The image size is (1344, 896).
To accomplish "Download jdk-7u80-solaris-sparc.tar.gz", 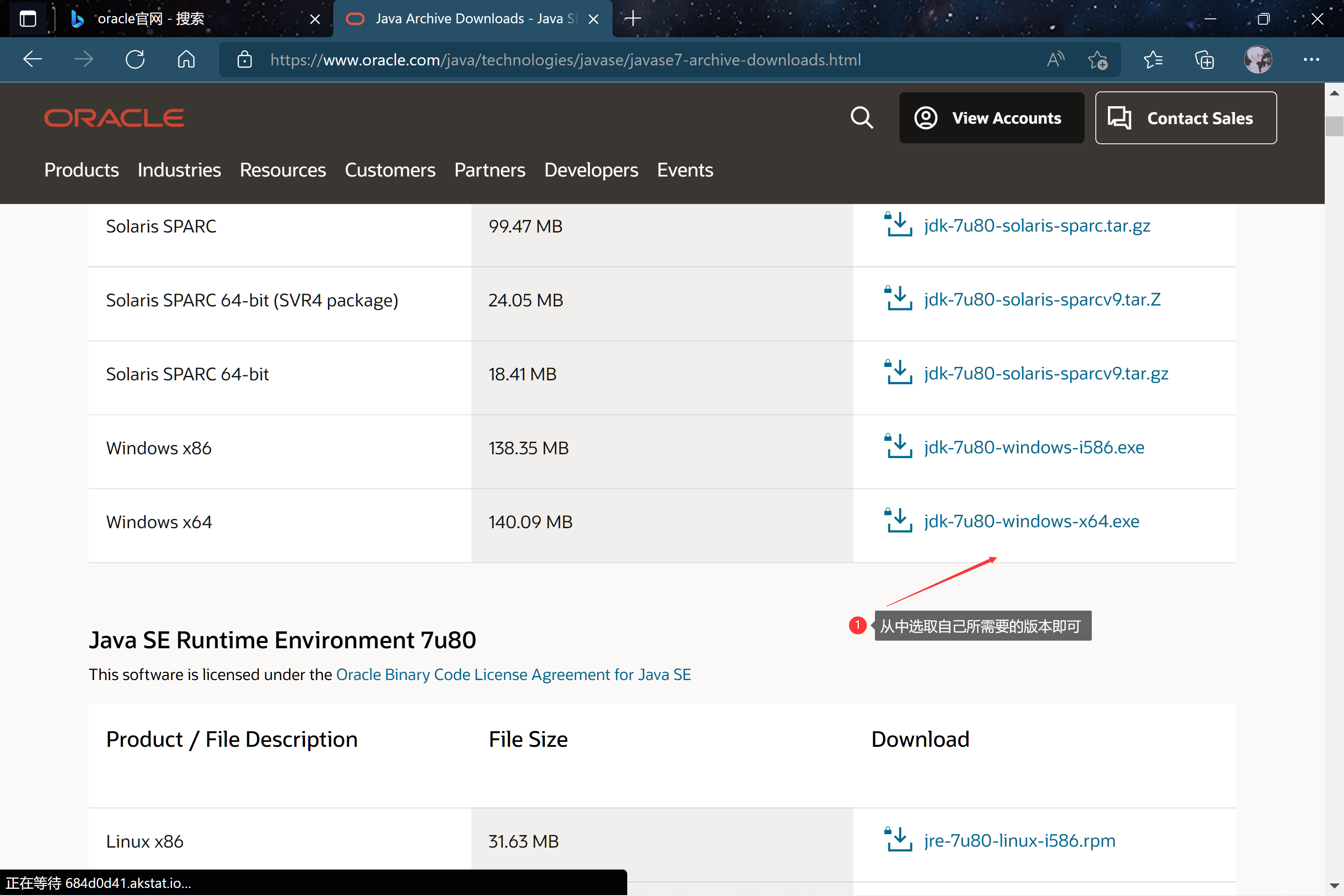I will pyautogui.click(x=1037, y=226).
